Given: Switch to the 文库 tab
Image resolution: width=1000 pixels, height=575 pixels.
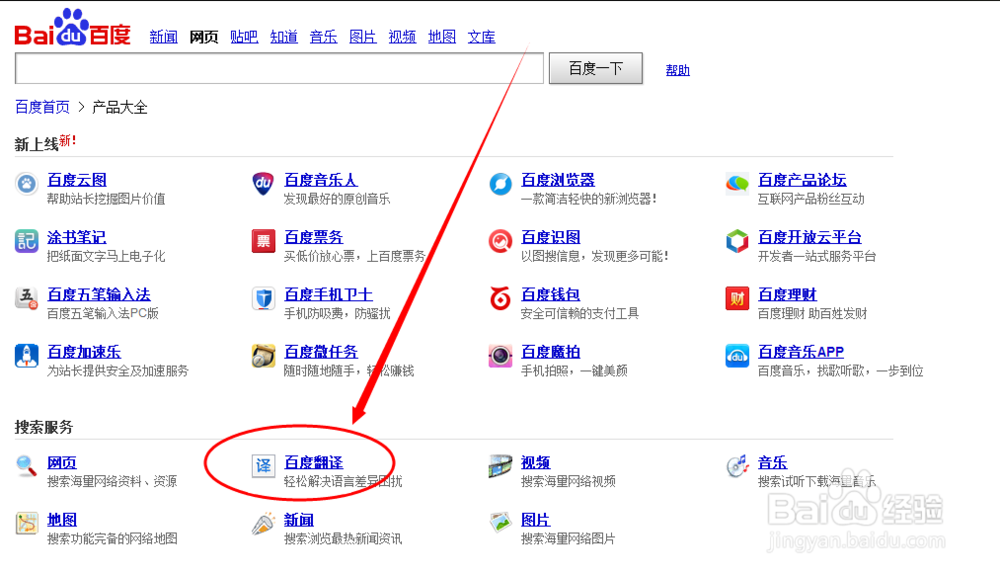Looking at the screenshot, I should (x=482, y=37).
